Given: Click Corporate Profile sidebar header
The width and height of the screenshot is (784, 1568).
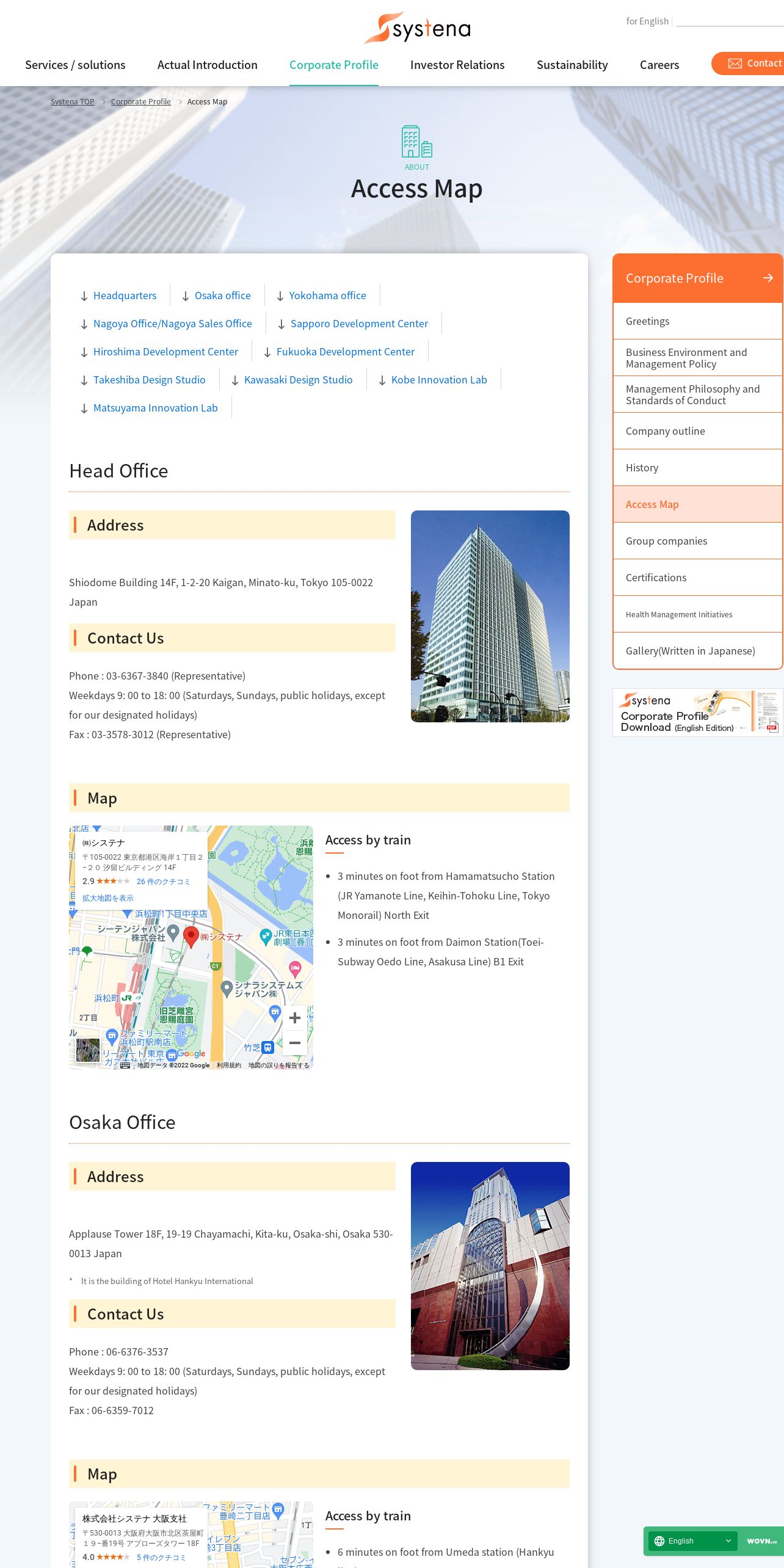Looking at the screenshot, I should (x=698, y=278).
